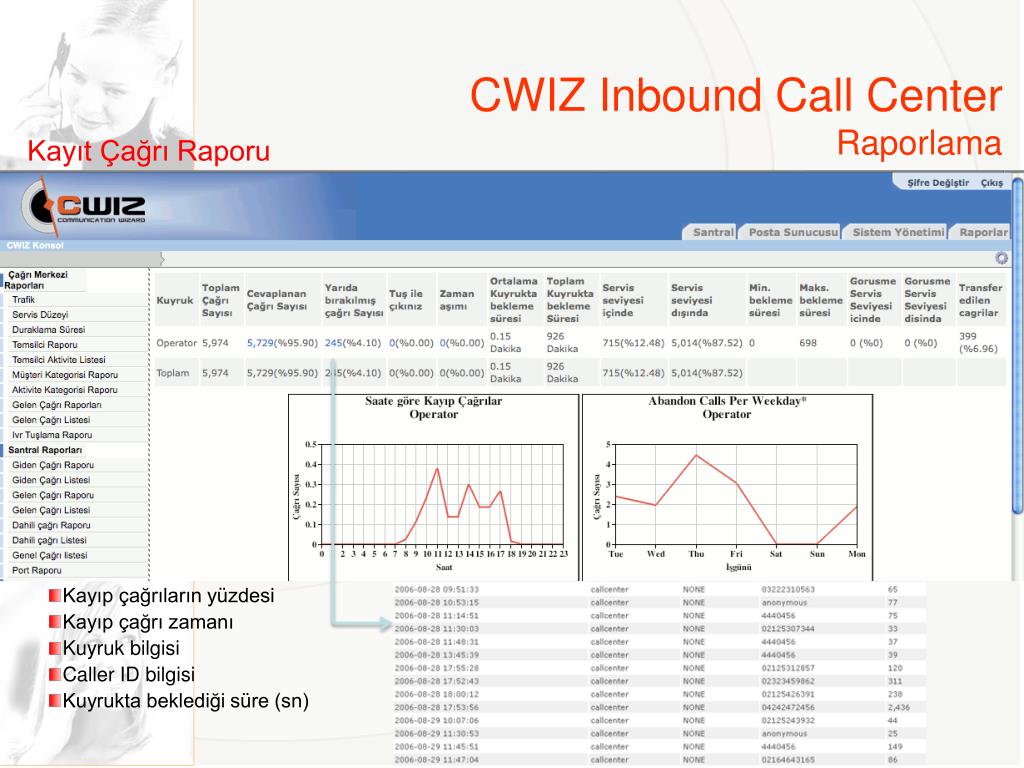The height and width of the screenshot is (768, 1024).
Task: Open the Genel Çağrı listesi item
Action: 50,555
